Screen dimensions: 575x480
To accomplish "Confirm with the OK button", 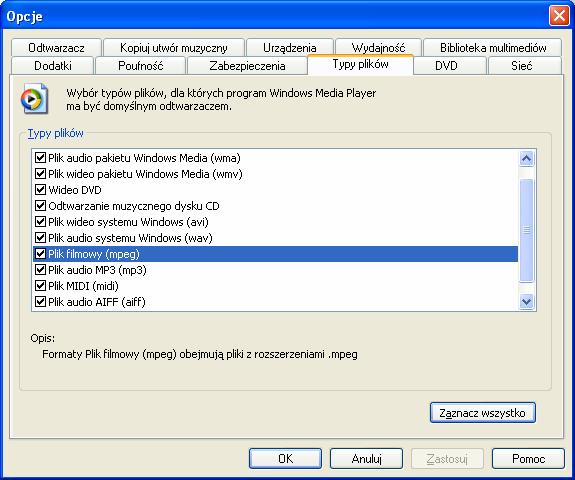I will 285,459.
